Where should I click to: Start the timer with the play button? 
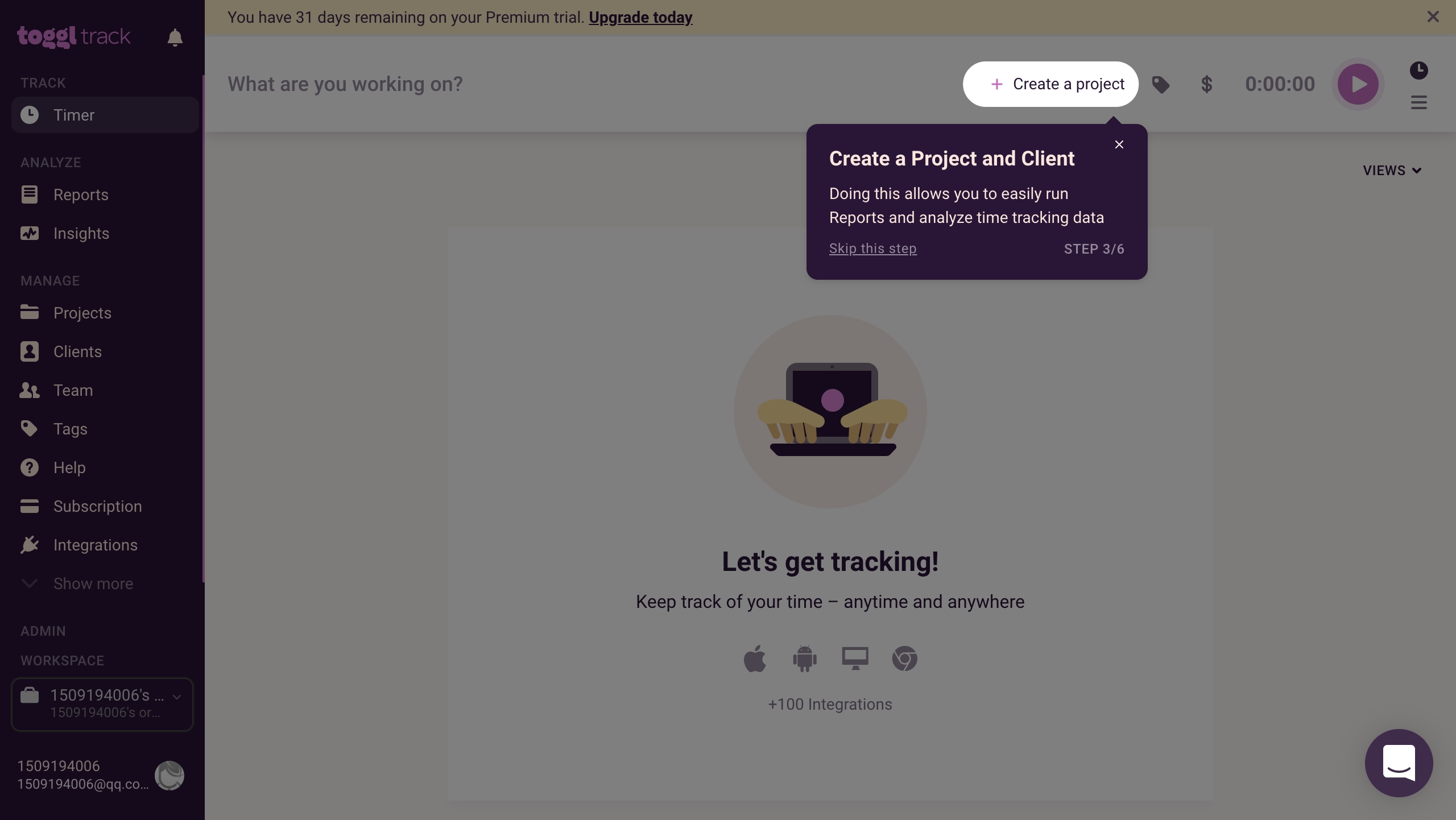(1358, 84)
